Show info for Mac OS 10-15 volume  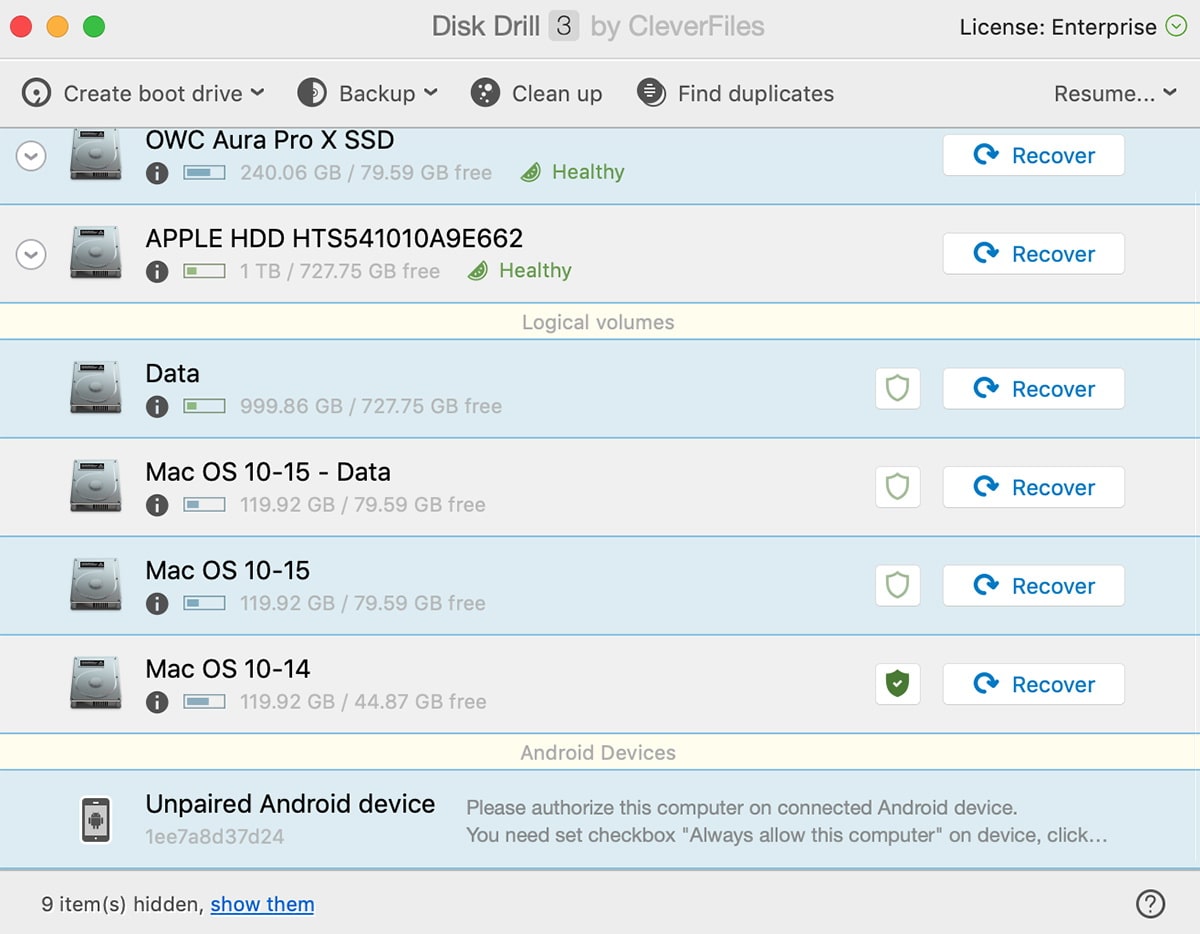coord(157,603)
